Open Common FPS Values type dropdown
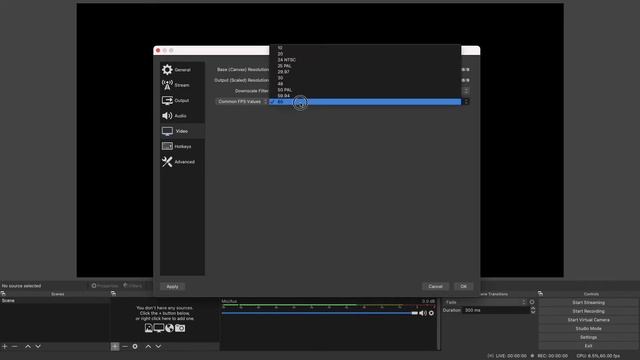The image size is (640, 360). (242, 102)
